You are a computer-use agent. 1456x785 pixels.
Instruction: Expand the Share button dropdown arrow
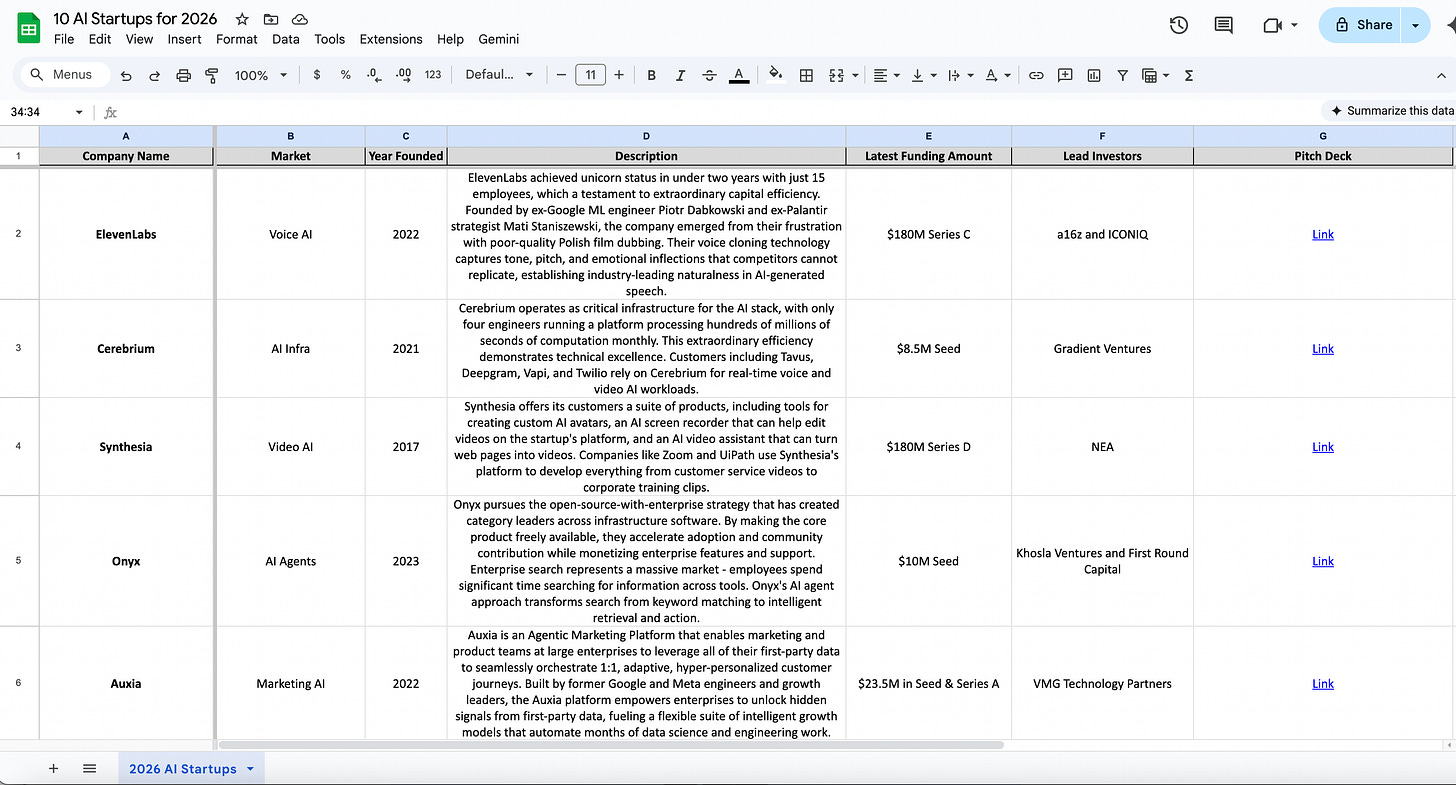coord(1415,25)
